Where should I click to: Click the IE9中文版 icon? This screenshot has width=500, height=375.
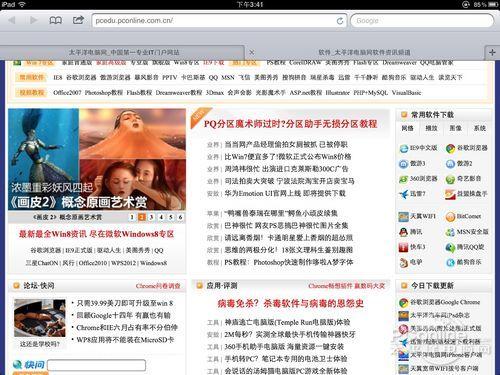click(x=404, y=148)
